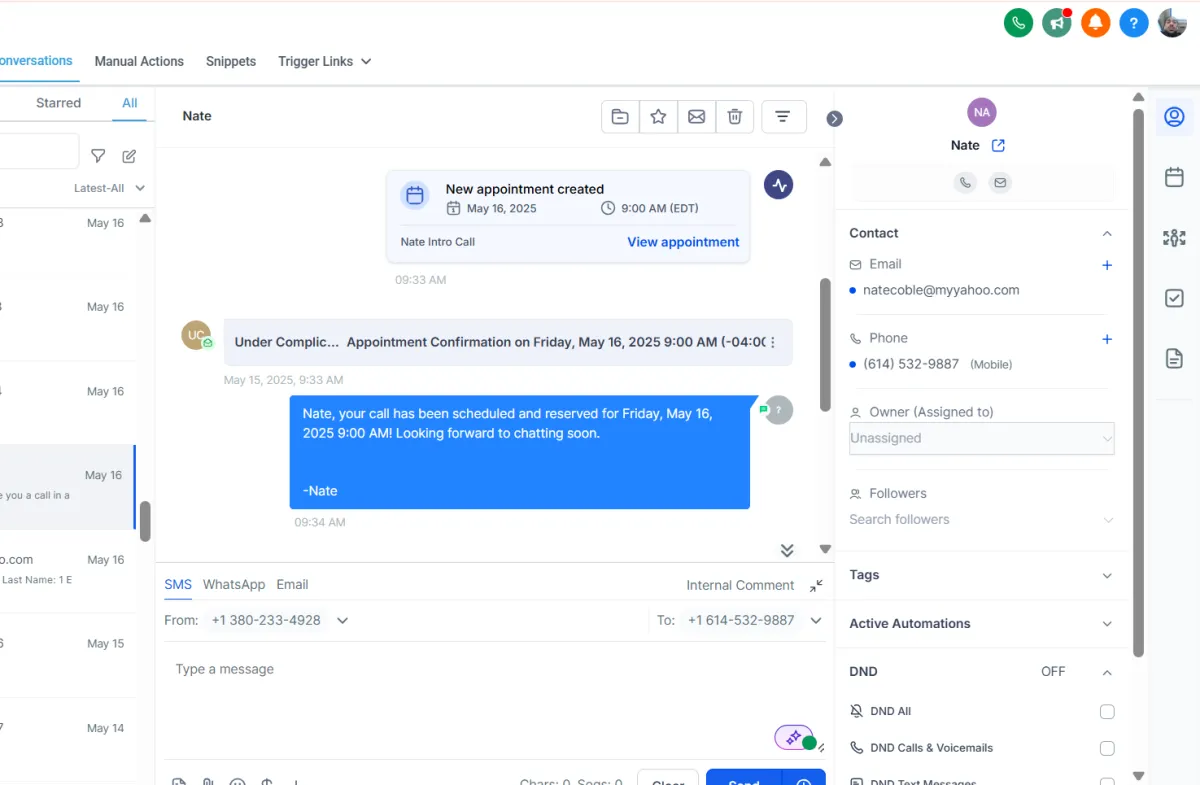Open the activity pulse icon
This screenshot has width=1200, height=785.
point(779,185)
